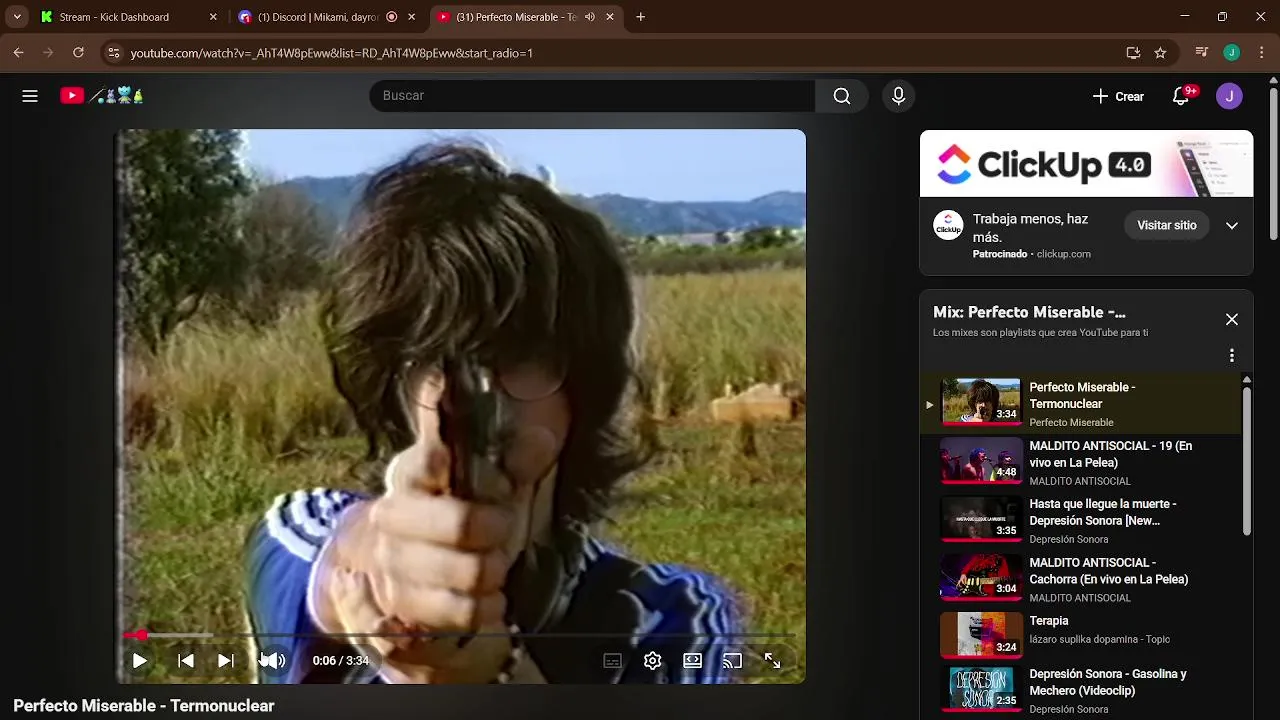Install app icon in address bar
1280x720 pixels.
pyautogui.click(x=1133, y=53)
